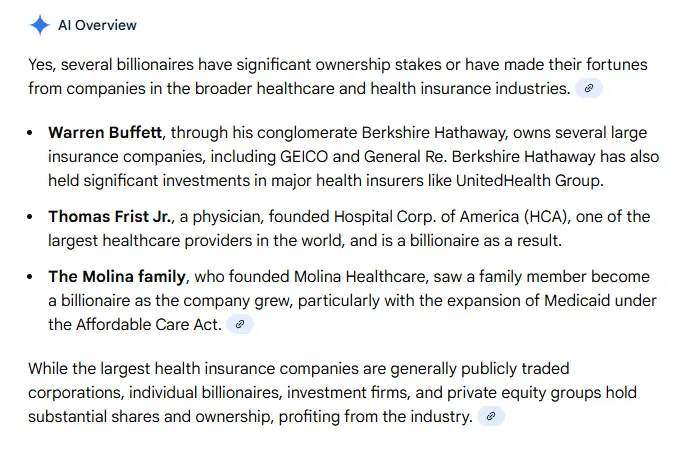The width and height of the screenshot is (674, 461).
Task: Open source link after the intro paragraph
Action: (x=589, y=89)
